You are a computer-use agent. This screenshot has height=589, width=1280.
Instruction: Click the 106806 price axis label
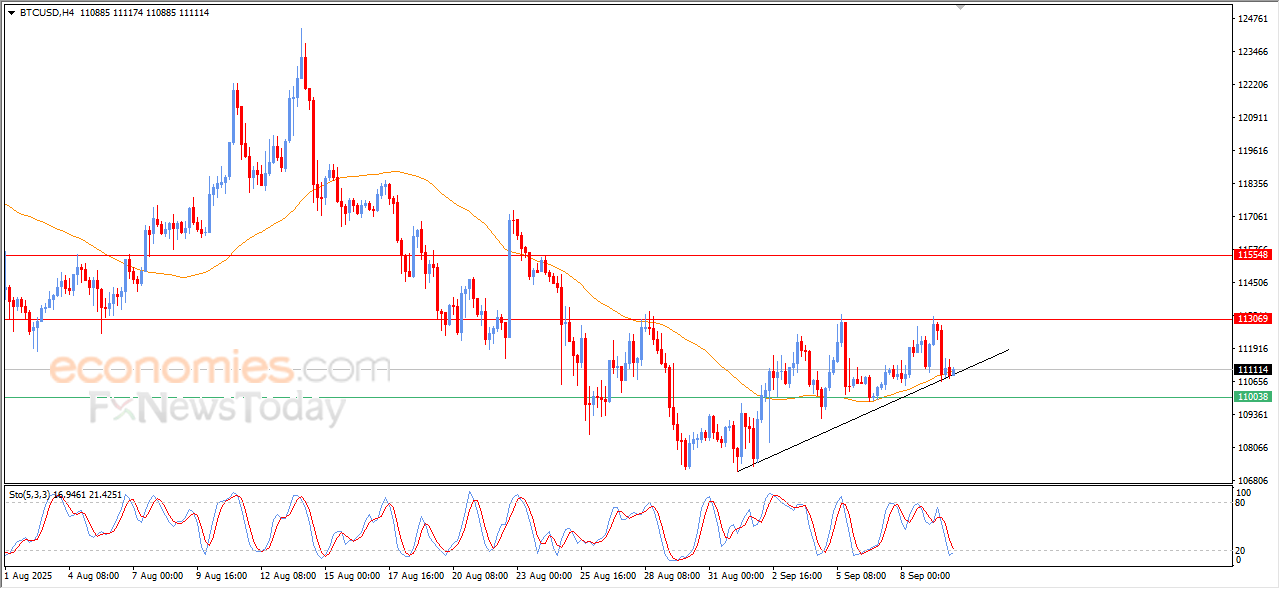(x=1253, y=481)
